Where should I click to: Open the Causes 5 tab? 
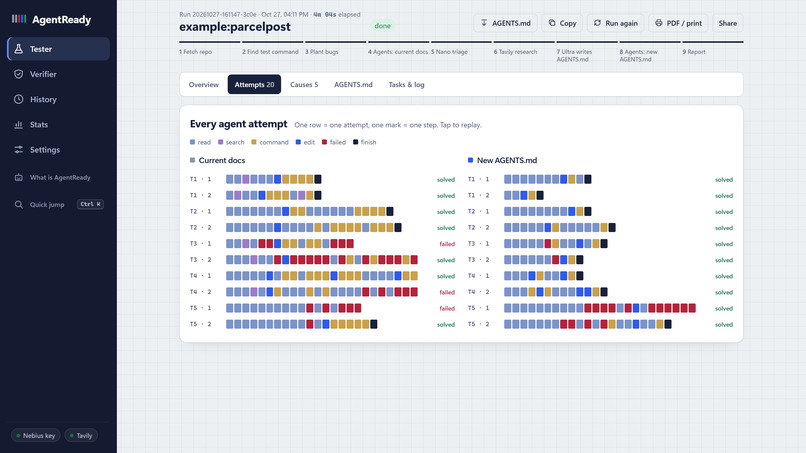tap(304, 84)
